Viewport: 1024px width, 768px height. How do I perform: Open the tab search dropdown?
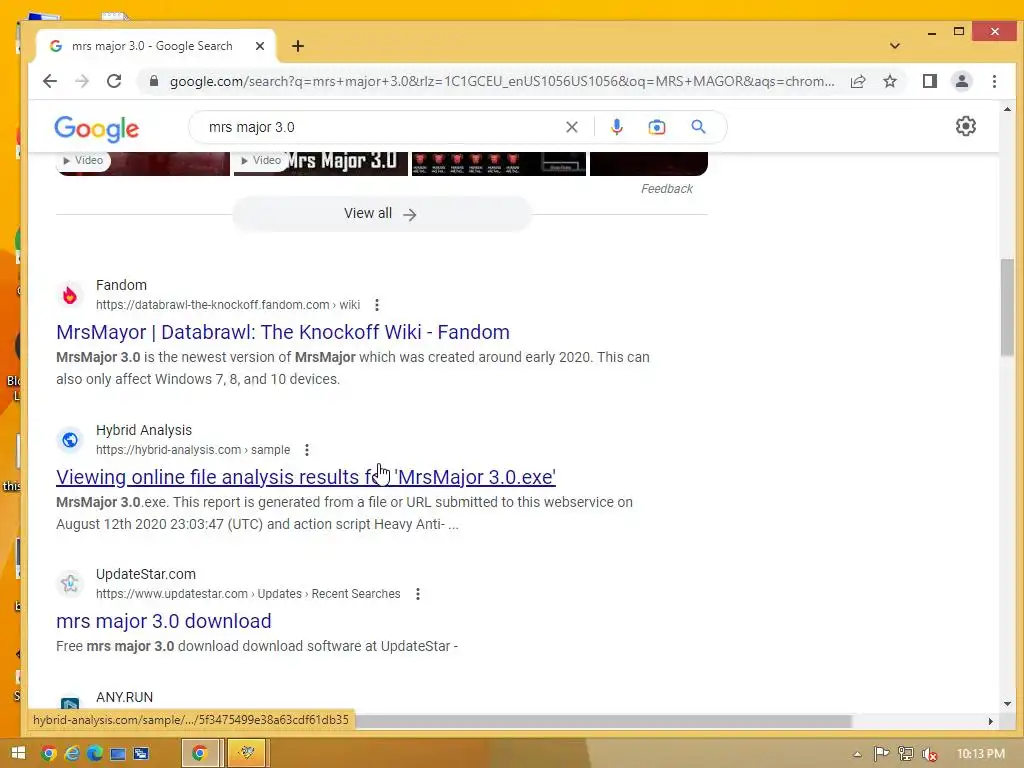895,46
